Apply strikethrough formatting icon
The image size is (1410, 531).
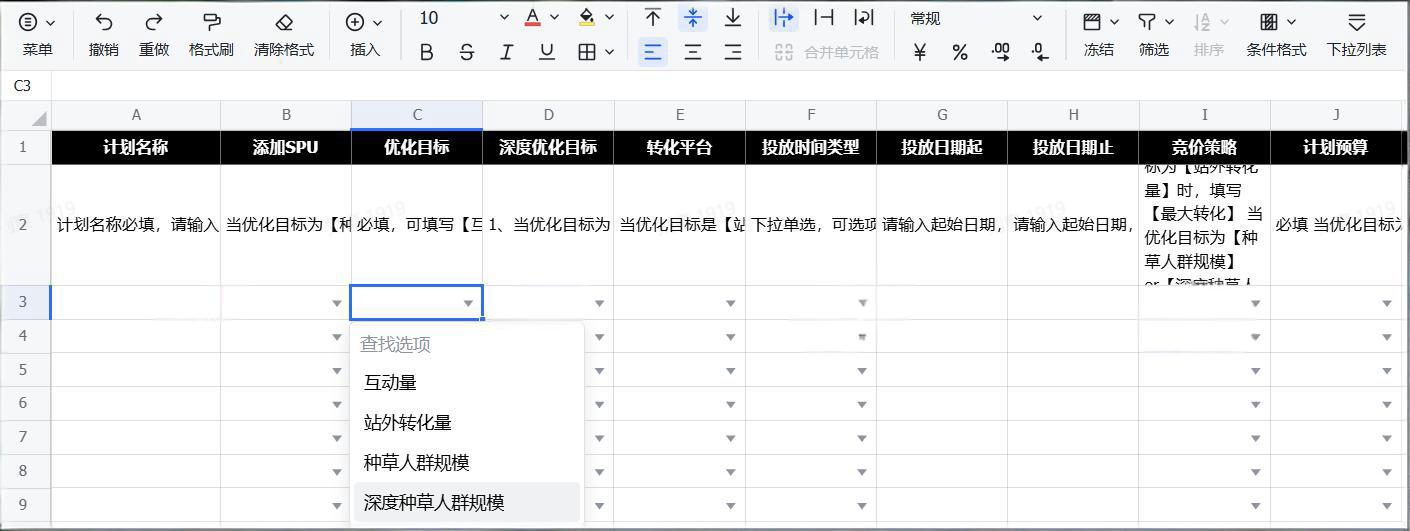coord(466,53)
